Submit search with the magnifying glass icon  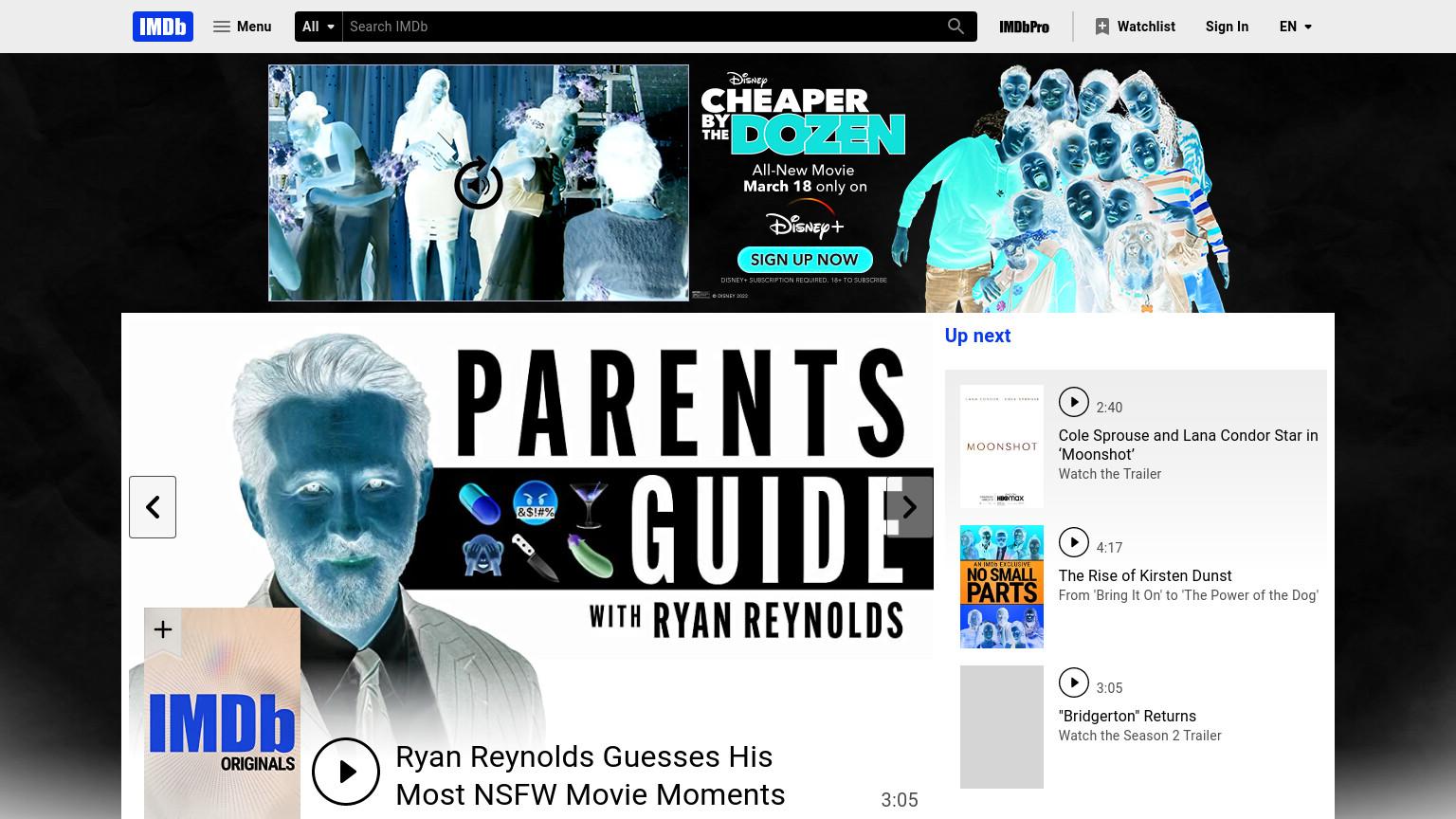click(955, 27)
